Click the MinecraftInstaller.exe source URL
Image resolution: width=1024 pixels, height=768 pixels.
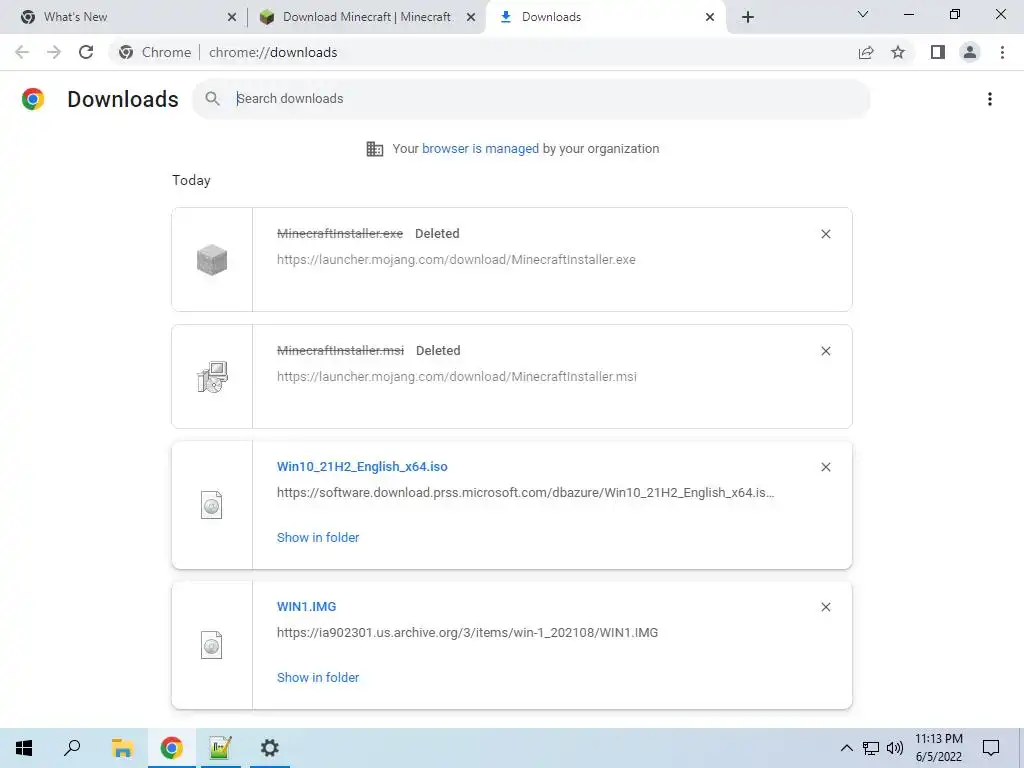click(456, 259)
